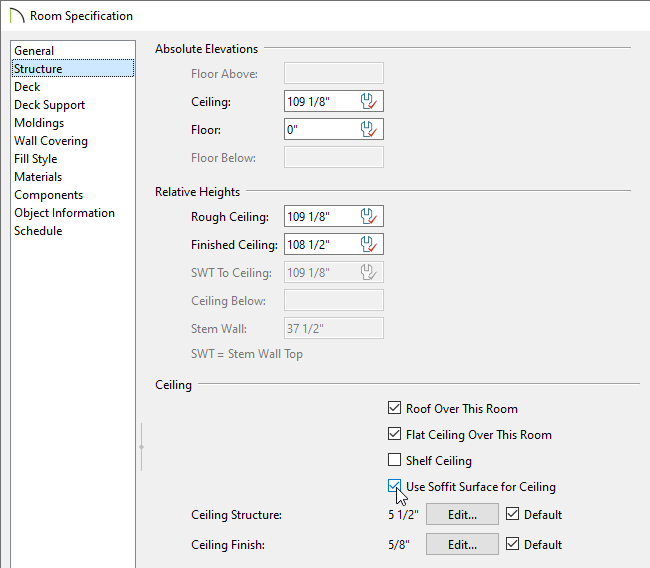This screenshot has height=568, width=650.
Task: Open the General panel
Action: coord(73,51)
